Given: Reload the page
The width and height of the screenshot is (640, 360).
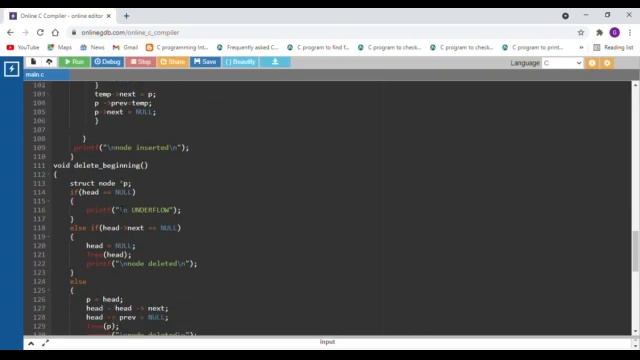Looking at the screenshot, I should click(x=40, y=32).
